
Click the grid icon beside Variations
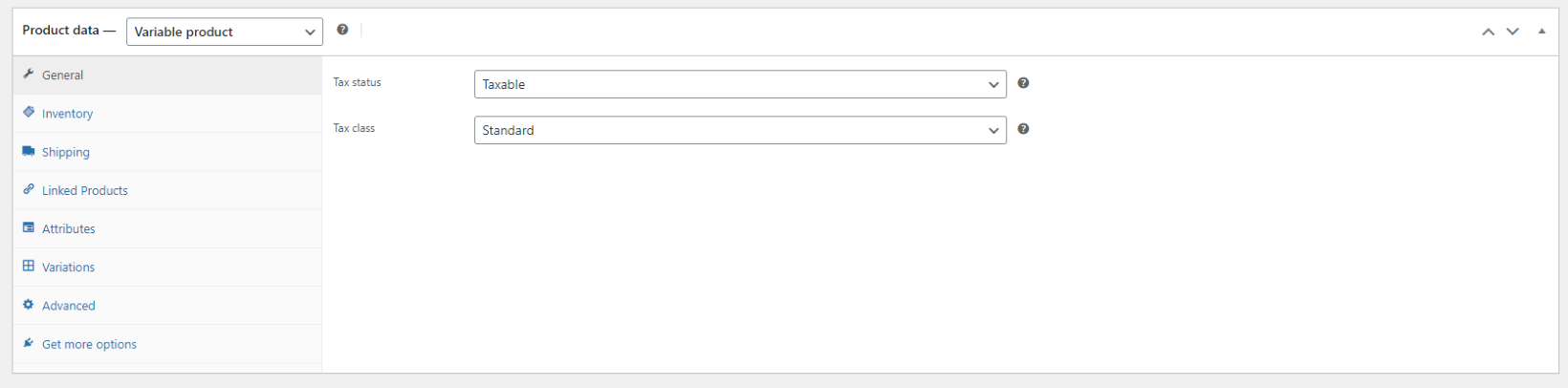[29, 266]
